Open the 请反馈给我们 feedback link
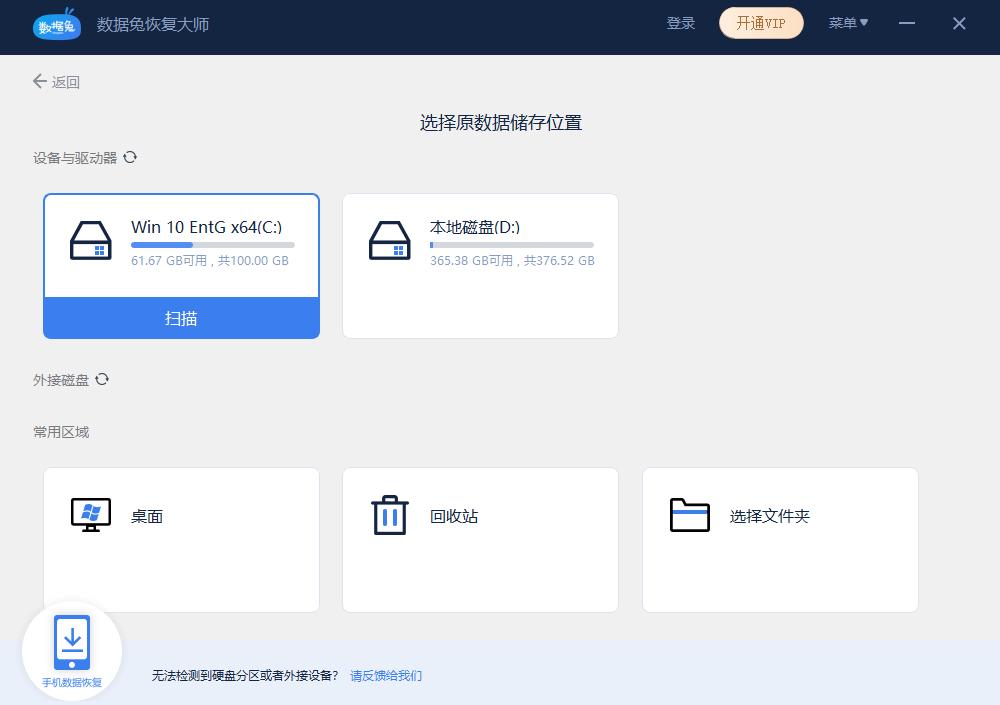1000x705 pixels. 386,676
